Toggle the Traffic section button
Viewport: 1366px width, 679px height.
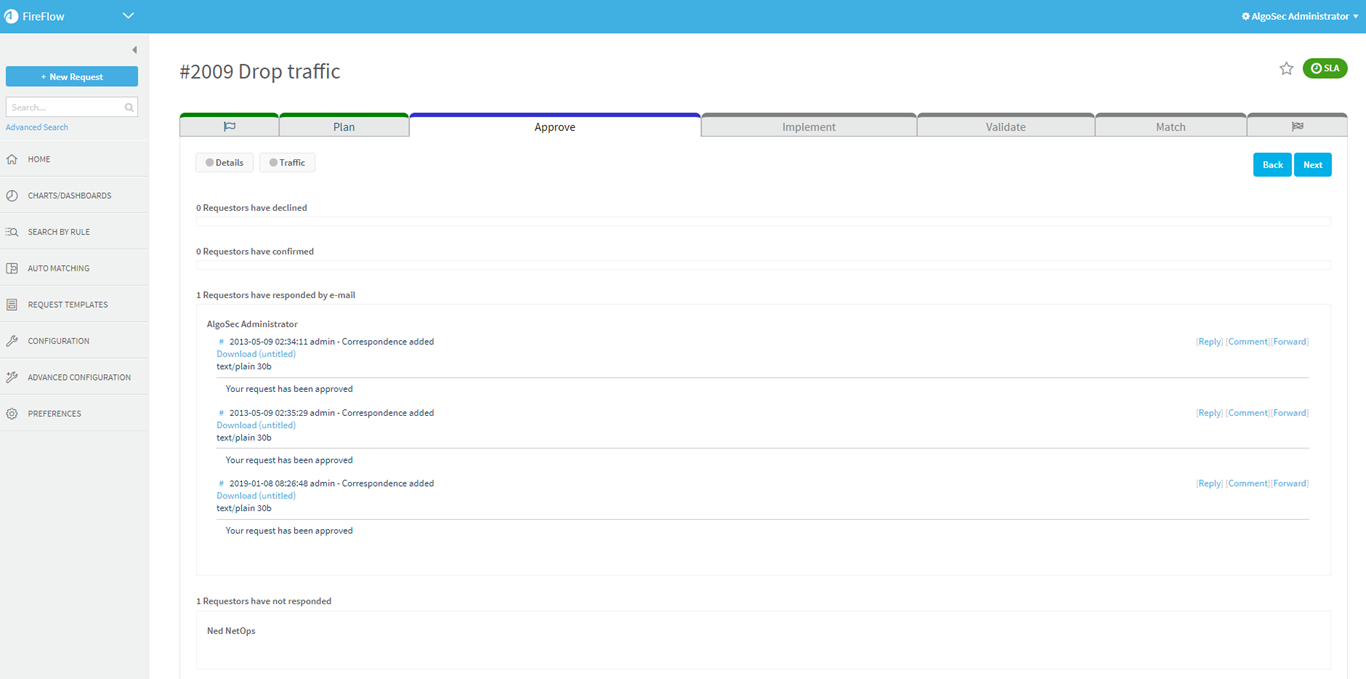(x=287, y=163)
